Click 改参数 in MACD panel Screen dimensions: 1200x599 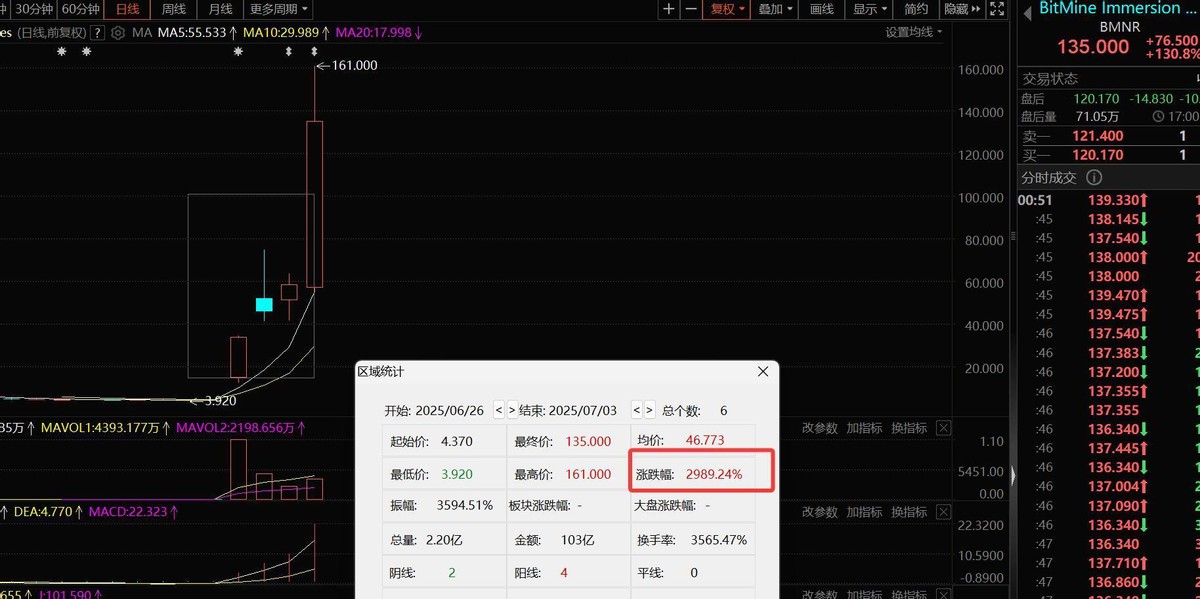(x=820, y=512)
